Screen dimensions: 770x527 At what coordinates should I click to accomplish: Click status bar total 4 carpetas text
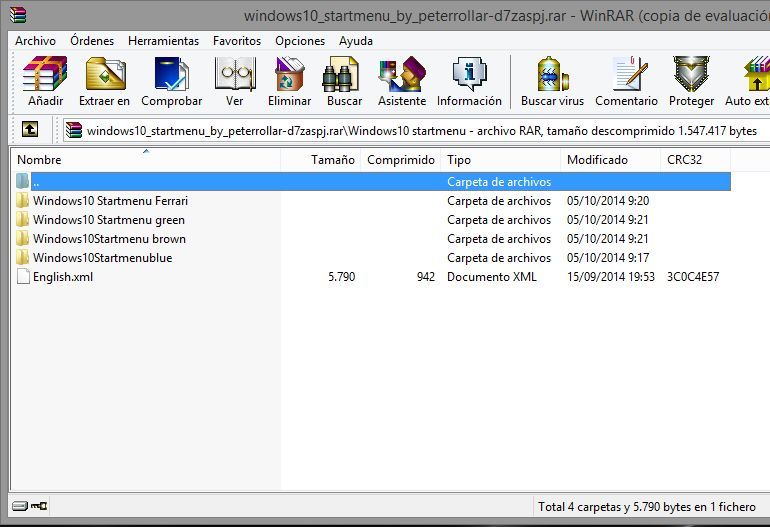[x=647, y=507]
